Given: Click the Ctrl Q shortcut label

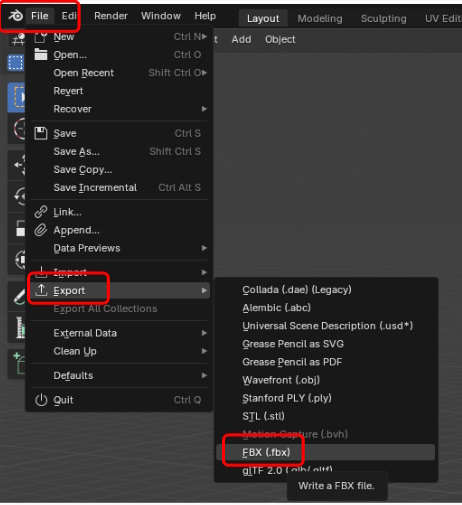Looking at the screenshot, I should pos(187,400).
